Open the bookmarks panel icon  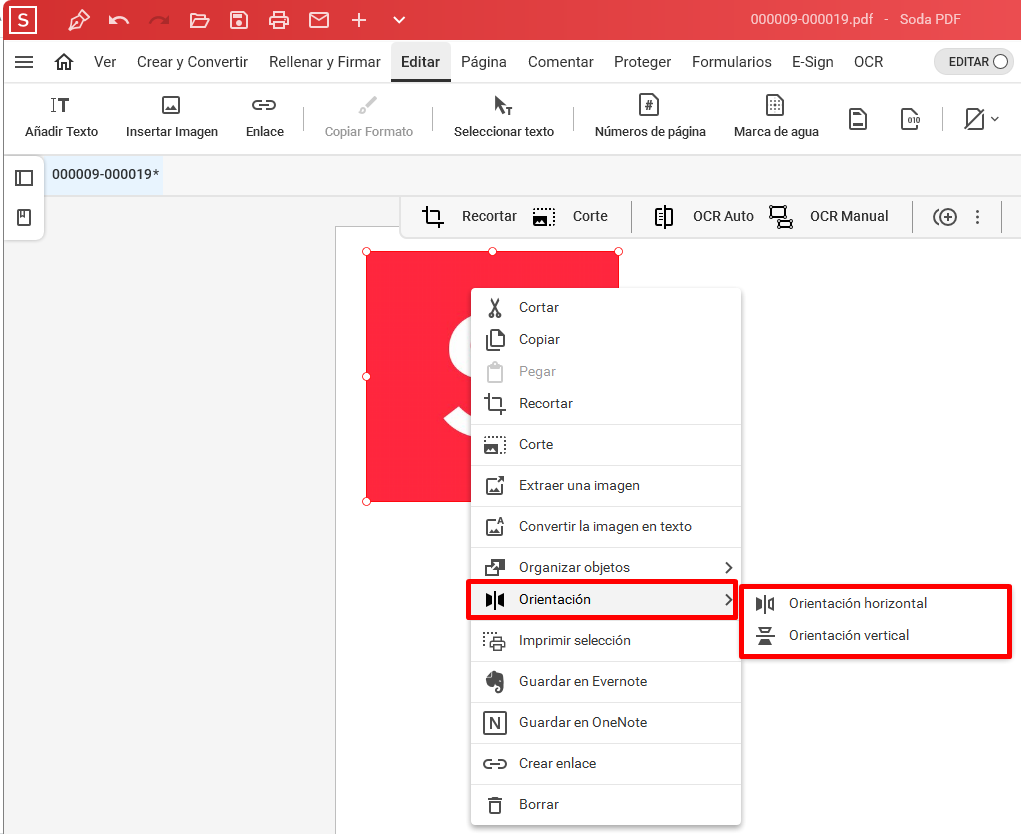click(x=24, y=217)
